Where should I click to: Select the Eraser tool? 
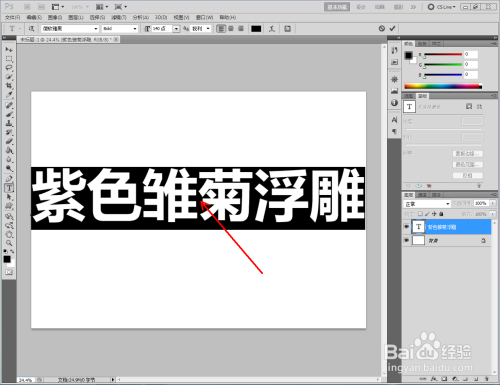(x=9, y=141)
